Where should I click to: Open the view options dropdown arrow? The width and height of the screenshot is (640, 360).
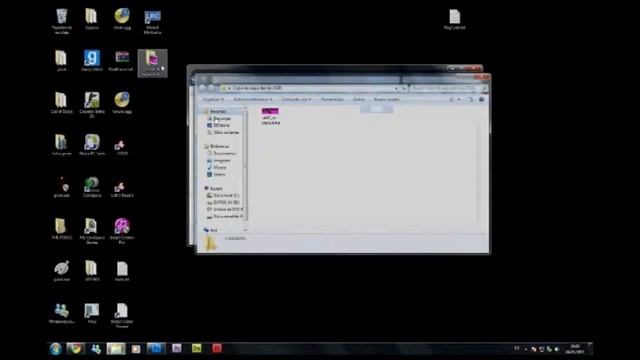(459, 99)
